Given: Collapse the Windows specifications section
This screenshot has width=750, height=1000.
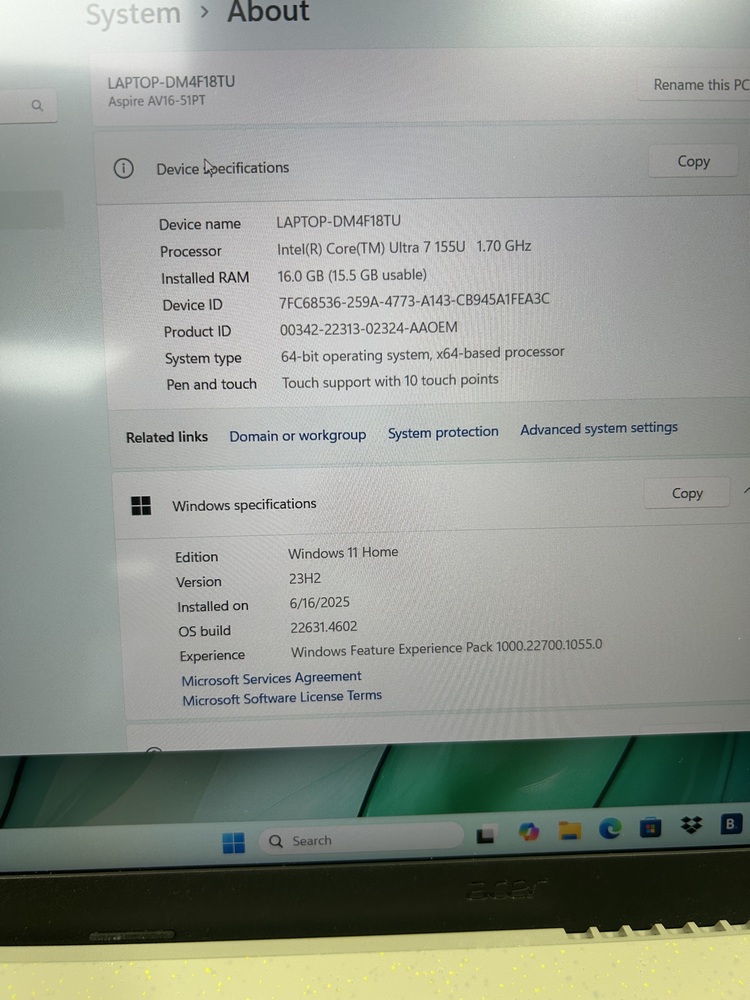Looking at the screenshot, I should [746, 490].
